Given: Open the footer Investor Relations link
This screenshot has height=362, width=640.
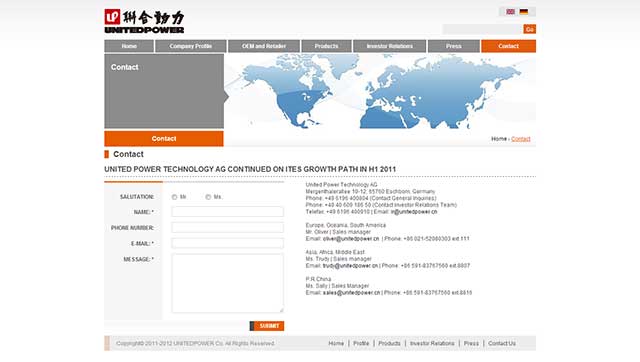Looking at the screenshot, I should click(x=432, y=344).
